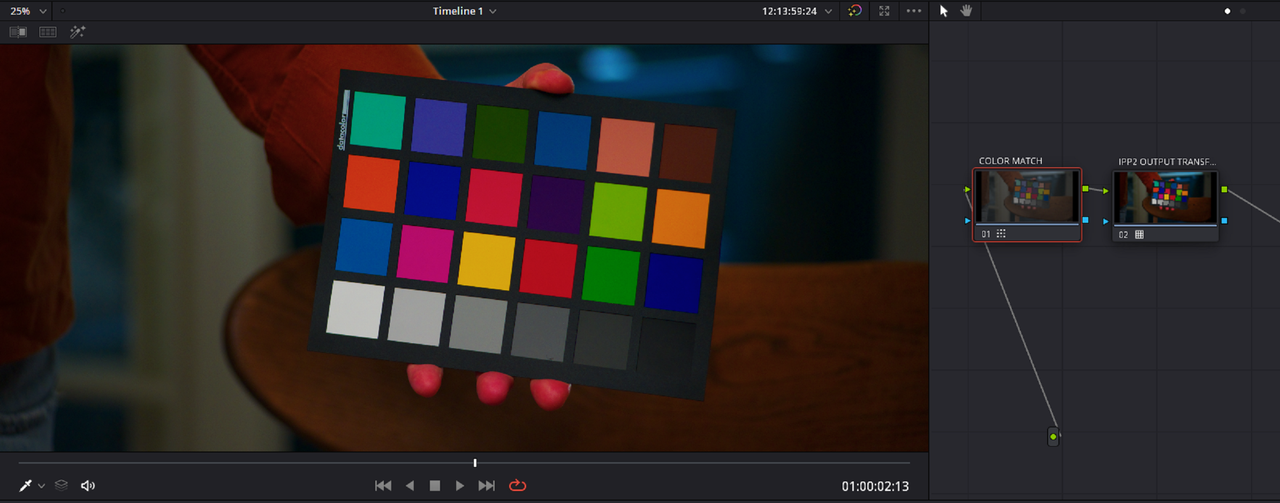
Task: Select the arrow pointer tool in node editor
Action: [944, 11]
